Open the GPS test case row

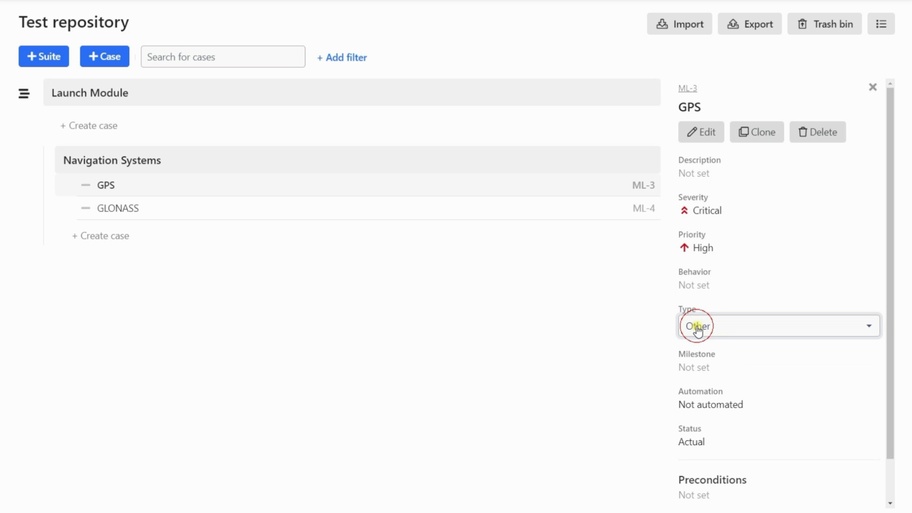click(x=358, y=185)
